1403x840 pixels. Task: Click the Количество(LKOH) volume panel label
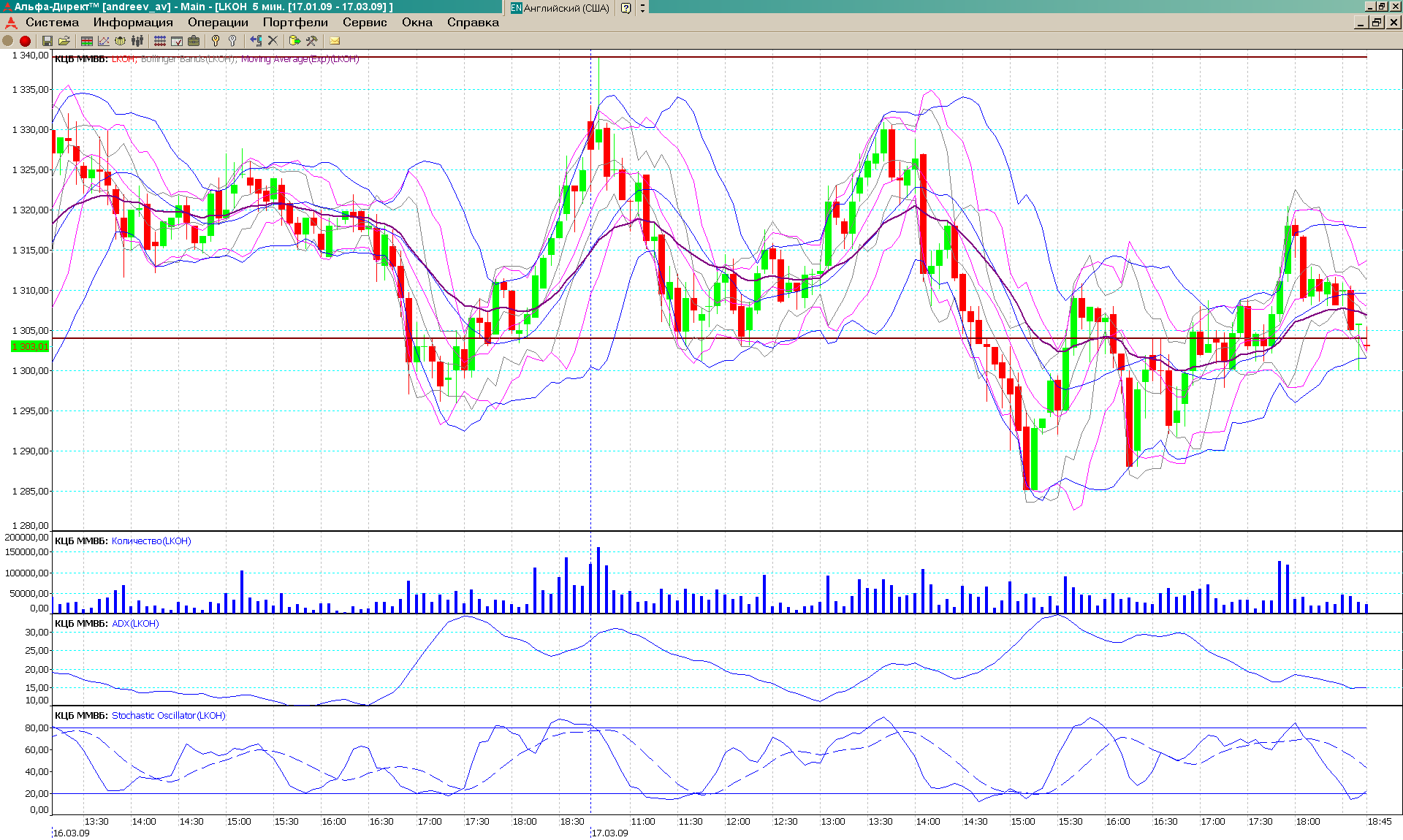click(x=151, y=541)
